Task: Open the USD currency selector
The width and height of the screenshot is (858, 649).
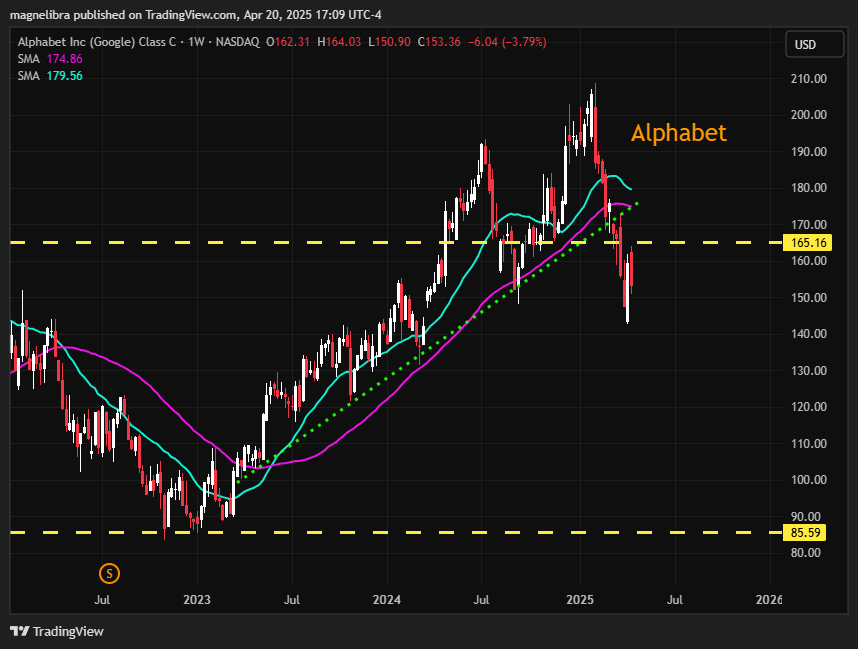Action: coord(814,44)
